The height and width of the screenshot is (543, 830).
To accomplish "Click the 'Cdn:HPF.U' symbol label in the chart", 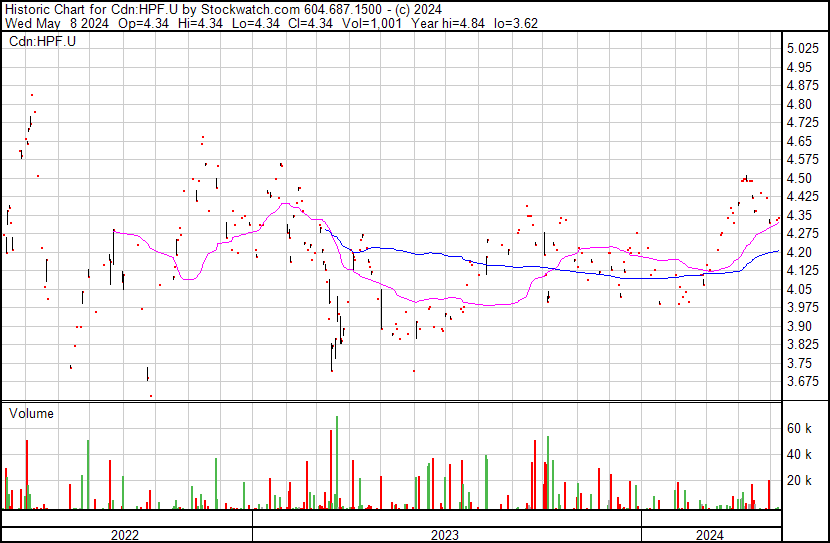I will (x=42, y=41).
